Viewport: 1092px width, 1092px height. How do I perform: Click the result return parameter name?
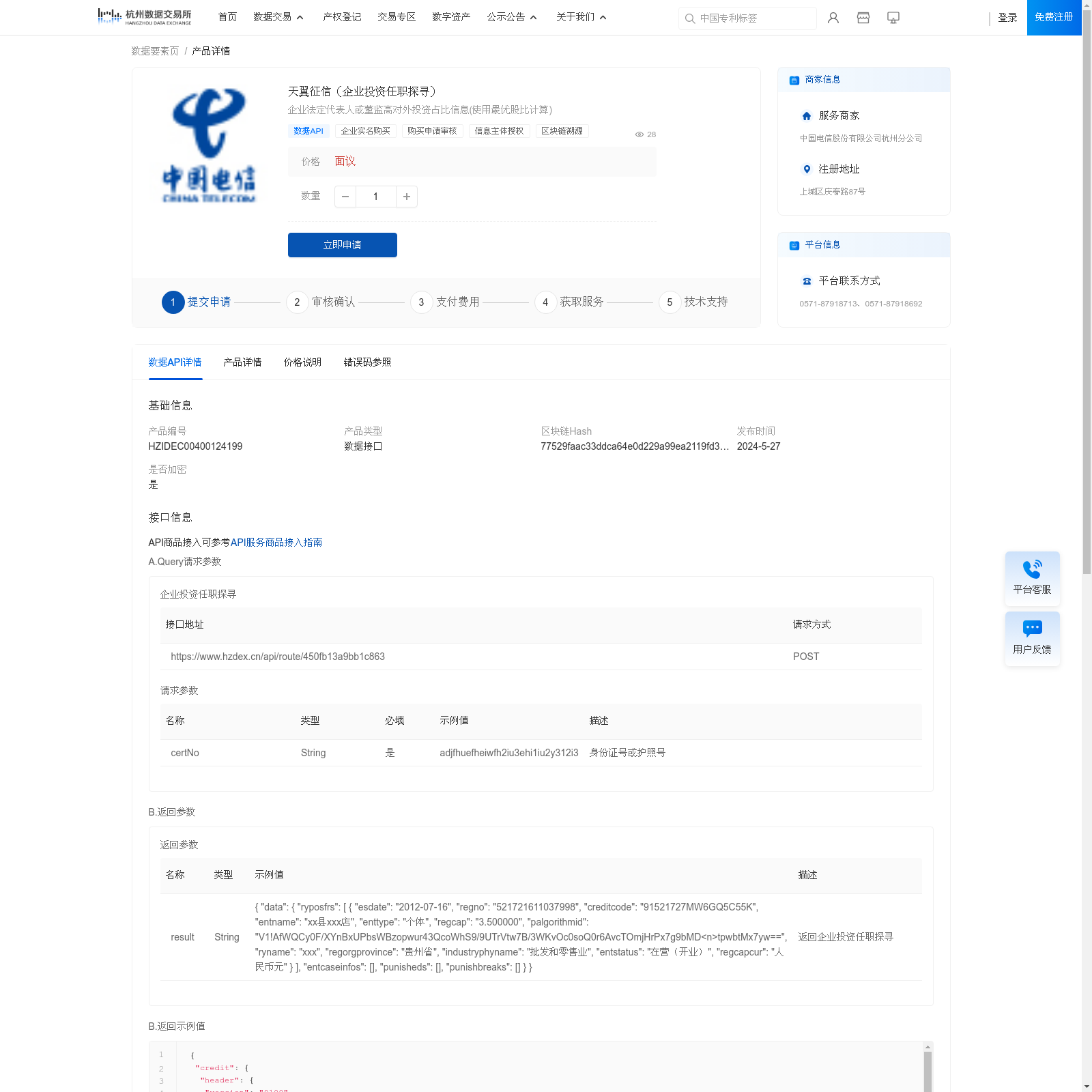pos(182,937)
